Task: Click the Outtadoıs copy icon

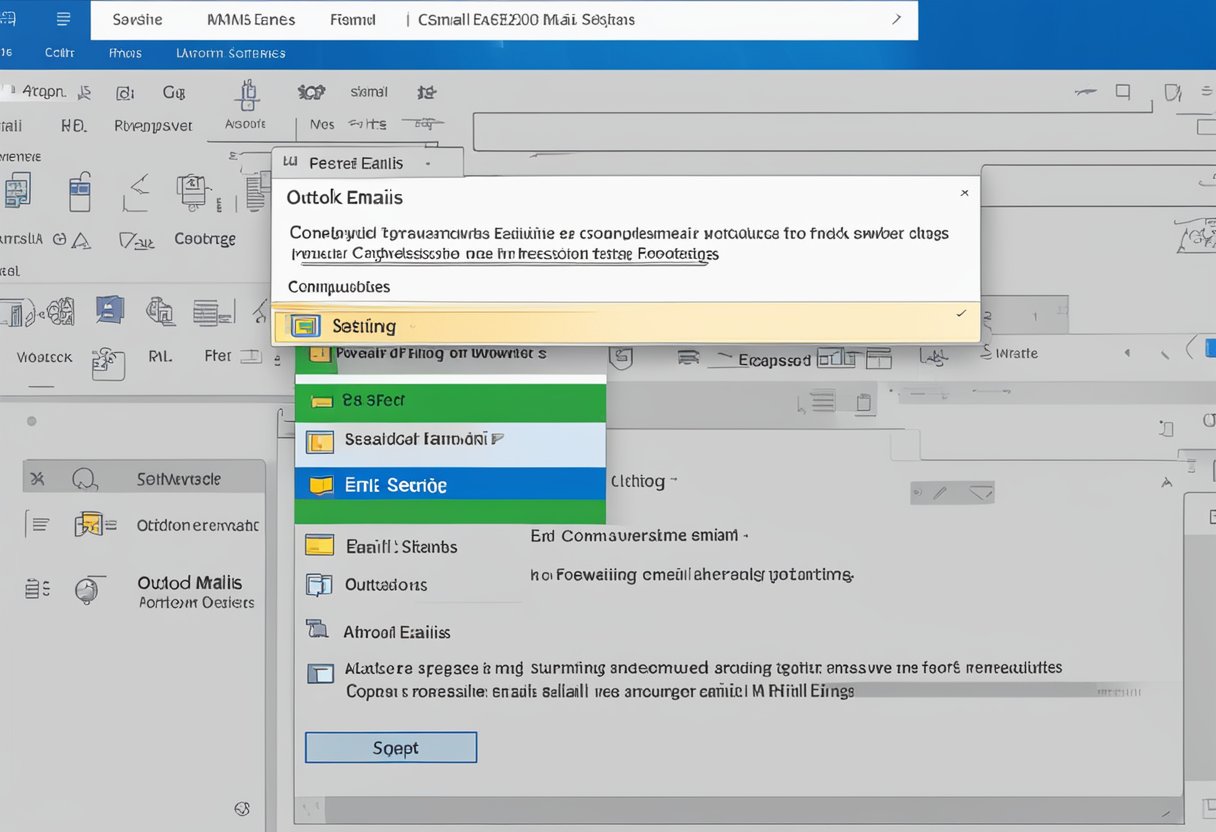Action: point(319,585)
